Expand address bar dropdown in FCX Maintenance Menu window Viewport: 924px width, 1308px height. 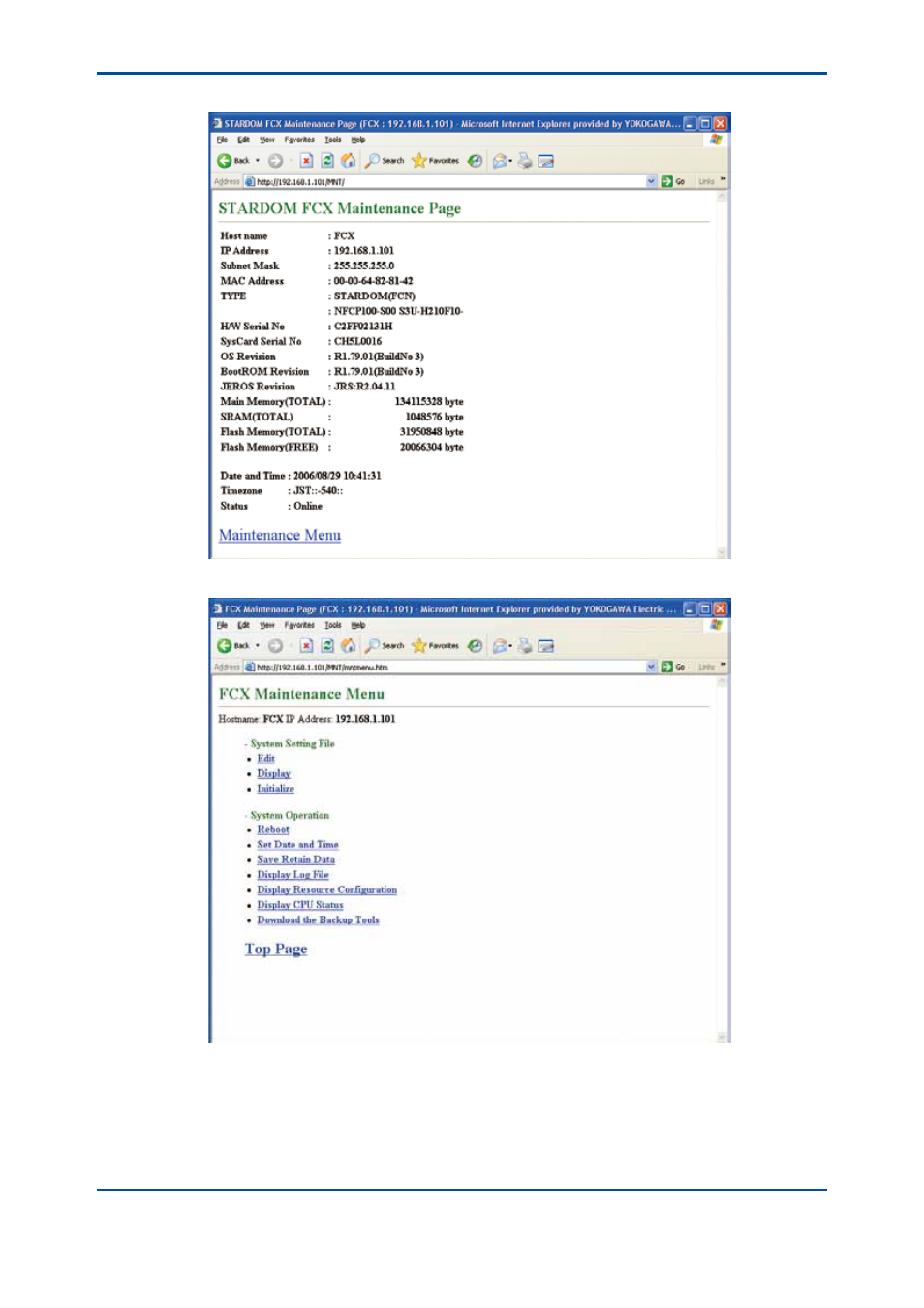[652, 667]
